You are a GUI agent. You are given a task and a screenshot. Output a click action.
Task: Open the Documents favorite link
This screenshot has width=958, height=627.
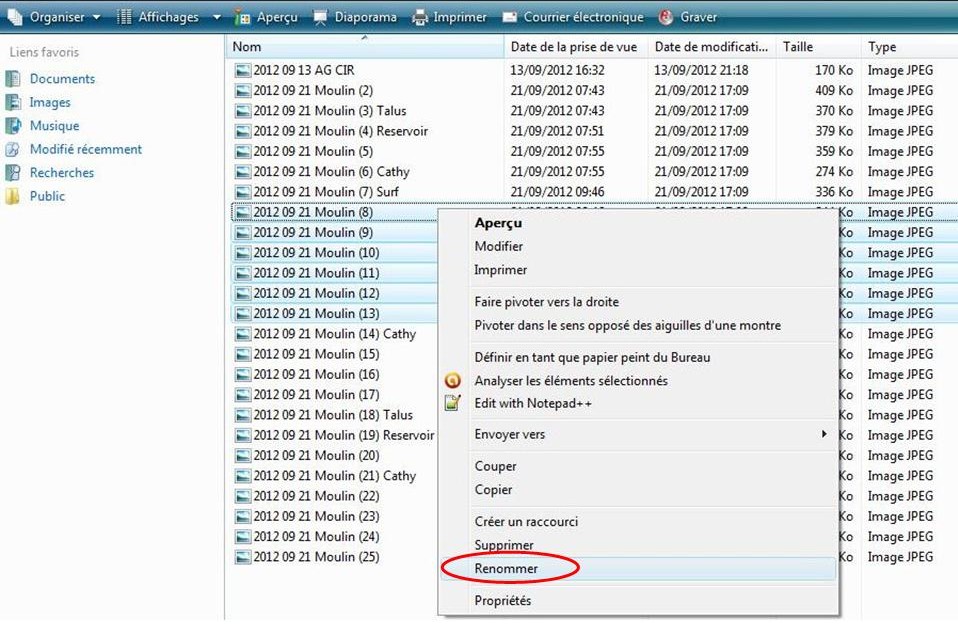[62, 79]
